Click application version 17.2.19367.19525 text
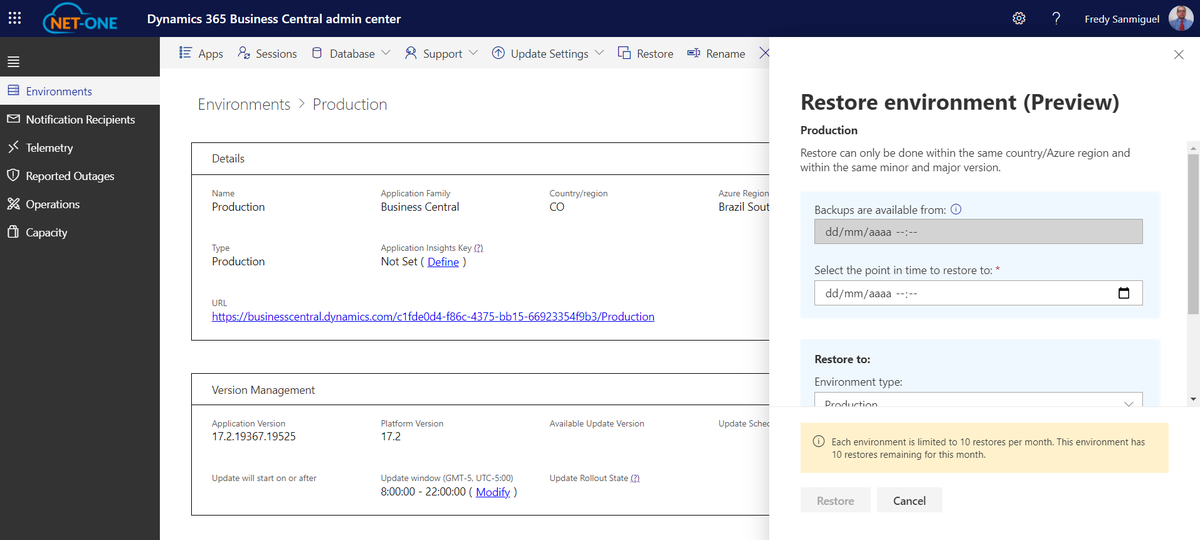1200x540 pixels. point(254,437)
